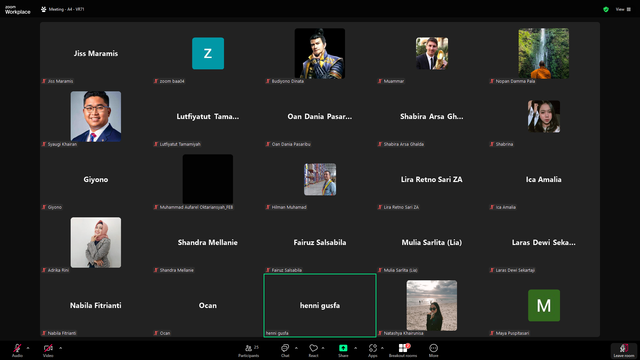Select Nopan Danma Pala's waterfall picture

click(544, 53)
